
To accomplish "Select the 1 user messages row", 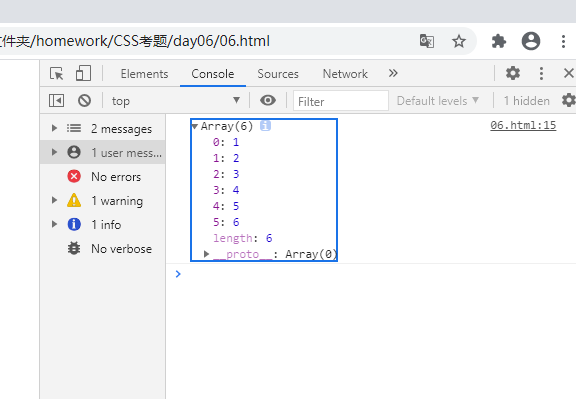I will 102,152.
